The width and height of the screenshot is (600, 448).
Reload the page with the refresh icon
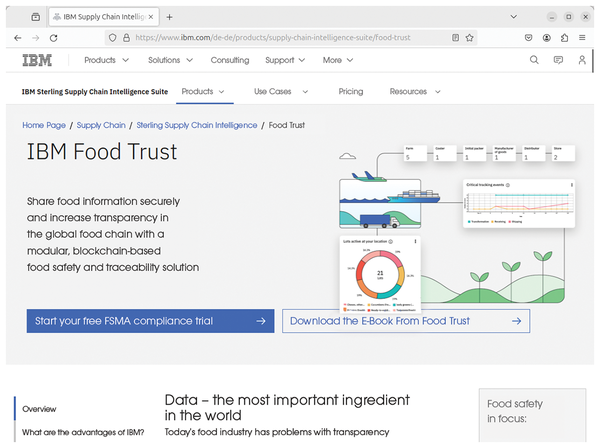(54, 38)
